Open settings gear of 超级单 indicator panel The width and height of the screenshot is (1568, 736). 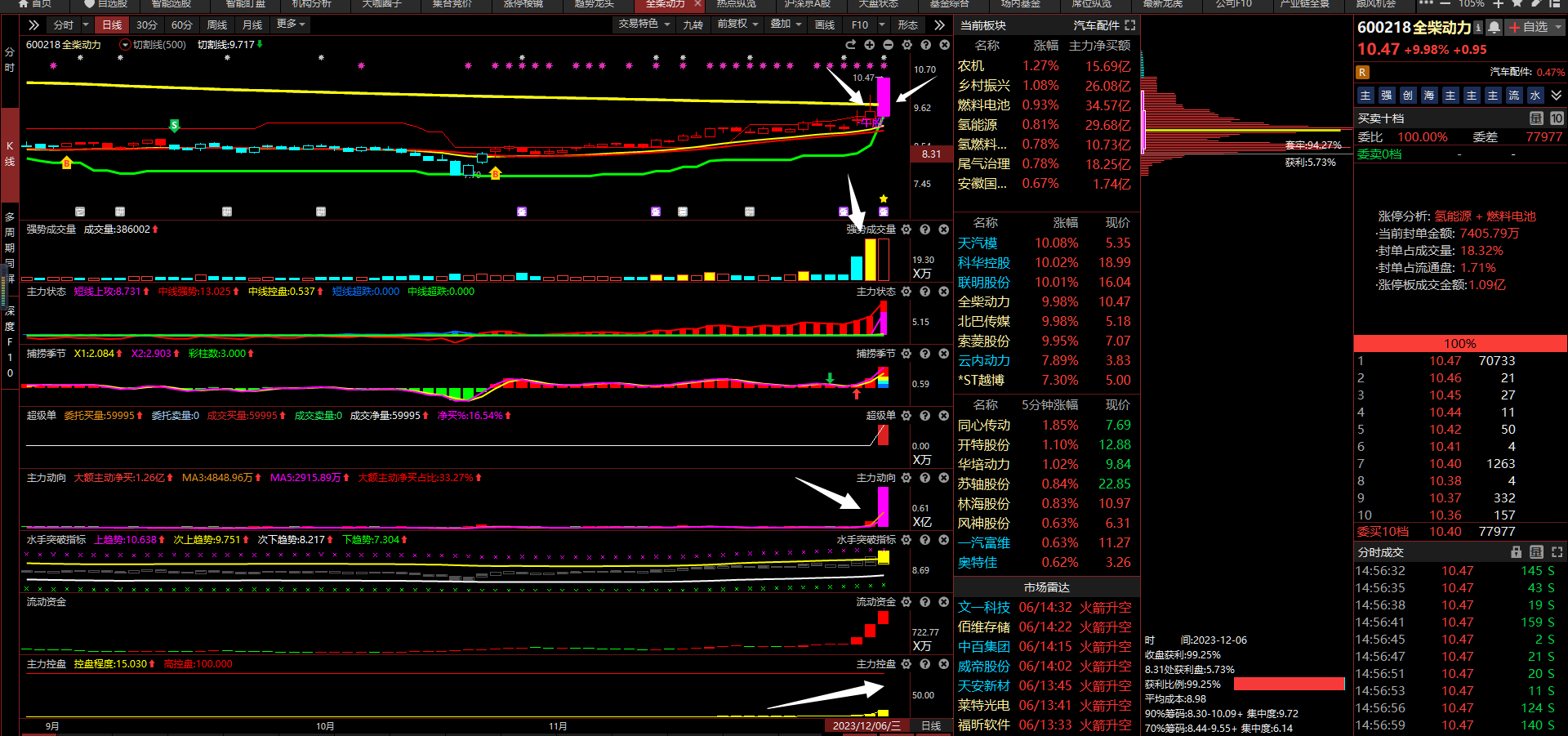pyautogui.click(x=906, y=416)
